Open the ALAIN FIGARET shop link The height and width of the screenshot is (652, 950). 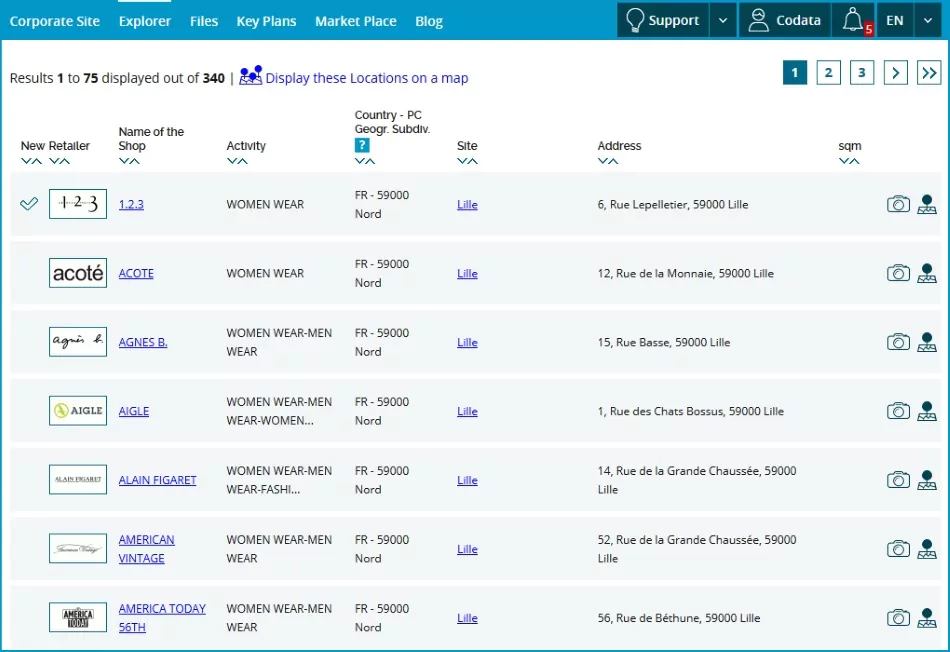point(158,480)
